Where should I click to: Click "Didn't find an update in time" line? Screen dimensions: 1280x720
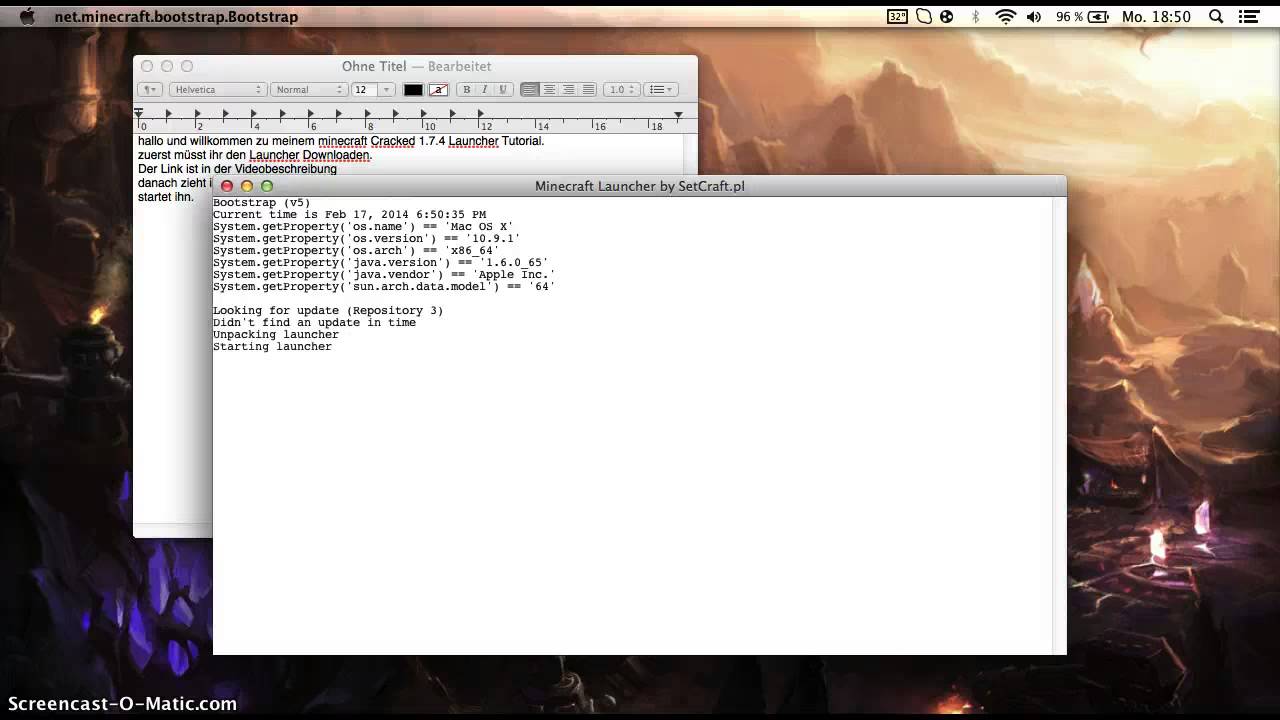314,323
